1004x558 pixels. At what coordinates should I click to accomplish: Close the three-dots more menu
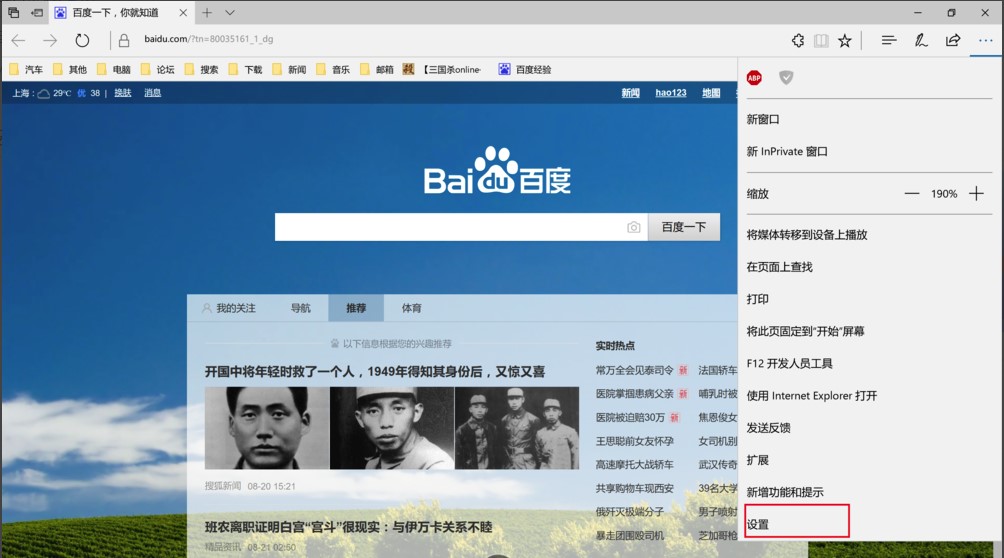pos(985,40)
